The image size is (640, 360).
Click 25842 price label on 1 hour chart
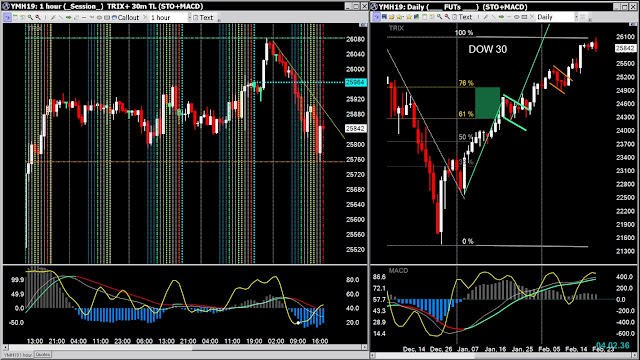[x=355, y=129]
